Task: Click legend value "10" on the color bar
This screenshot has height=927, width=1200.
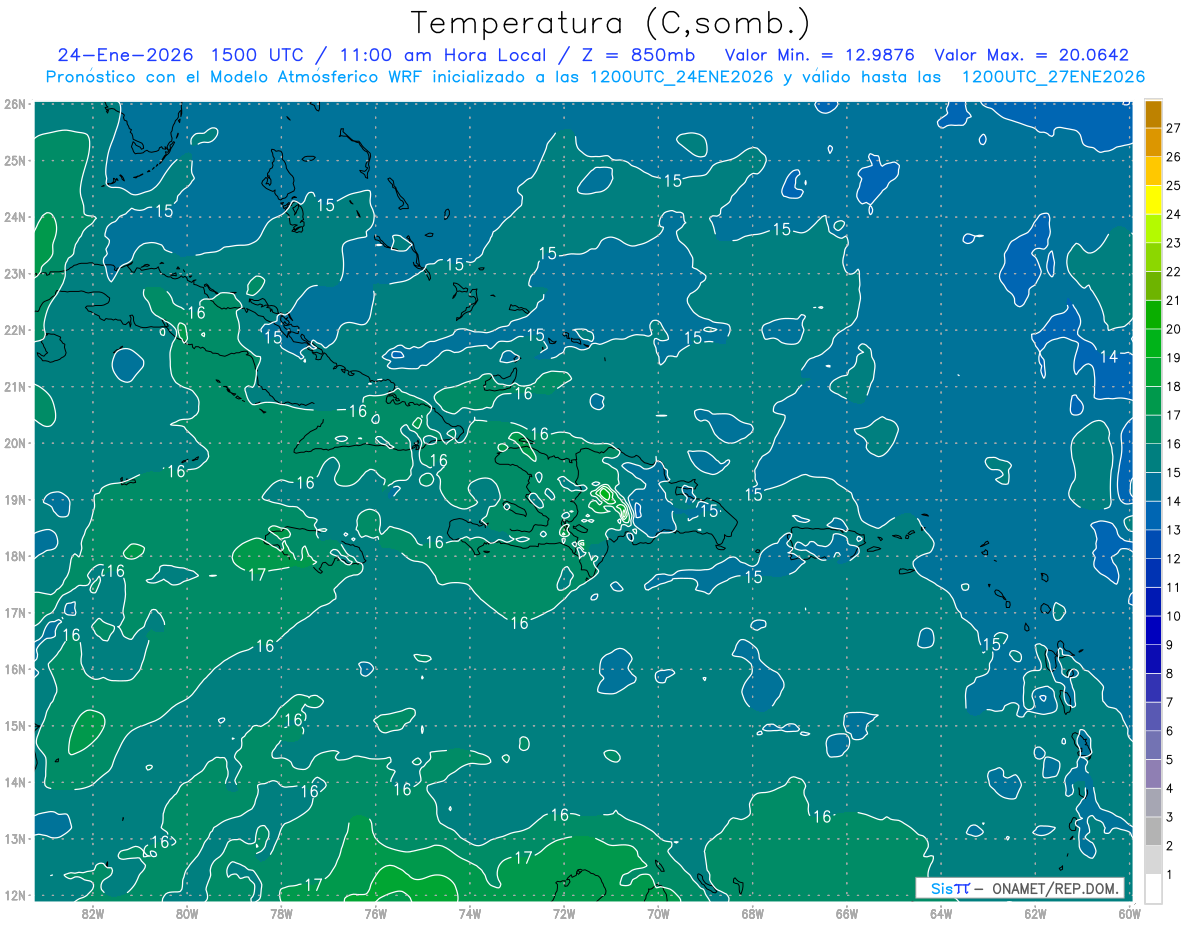Action: click(1174, 616)
